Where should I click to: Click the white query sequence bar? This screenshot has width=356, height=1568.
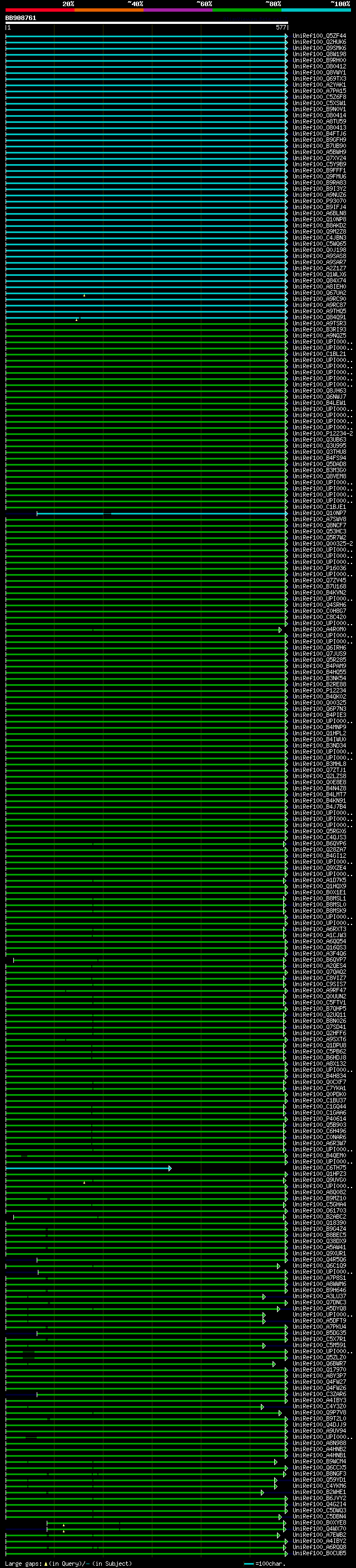(147, 22)
